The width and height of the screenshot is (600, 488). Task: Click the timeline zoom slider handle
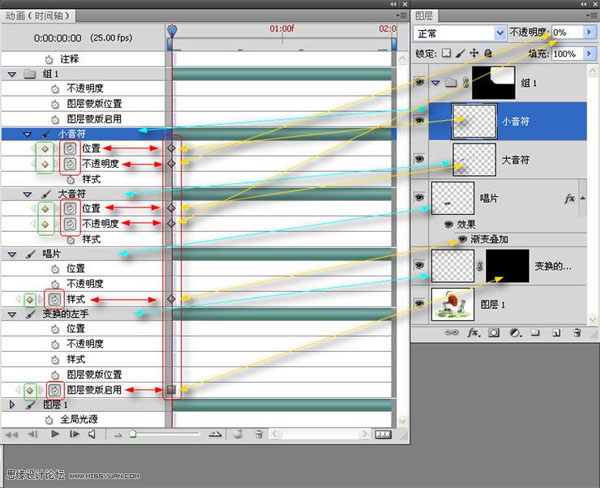coord(133,435)
